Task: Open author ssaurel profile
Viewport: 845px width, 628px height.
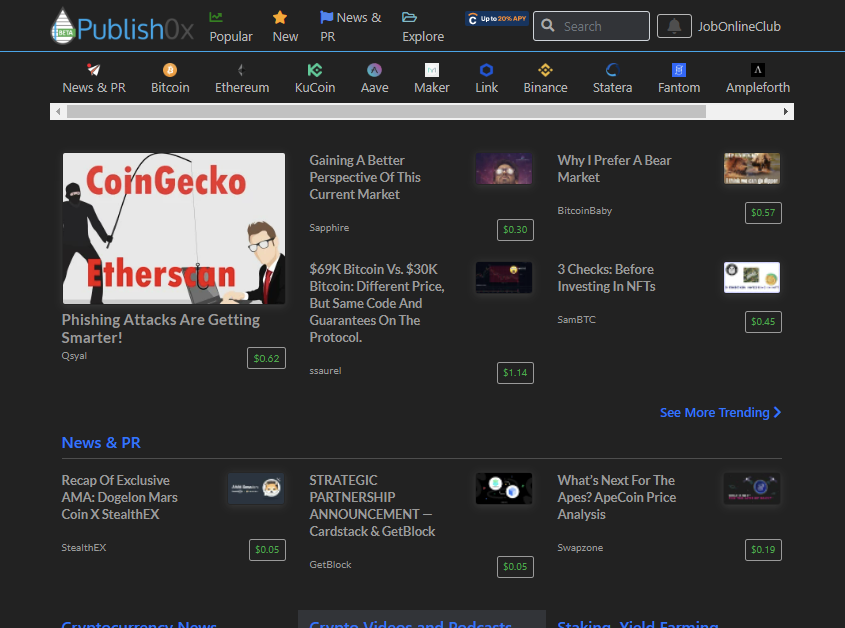Action: (x=325, y=371)
